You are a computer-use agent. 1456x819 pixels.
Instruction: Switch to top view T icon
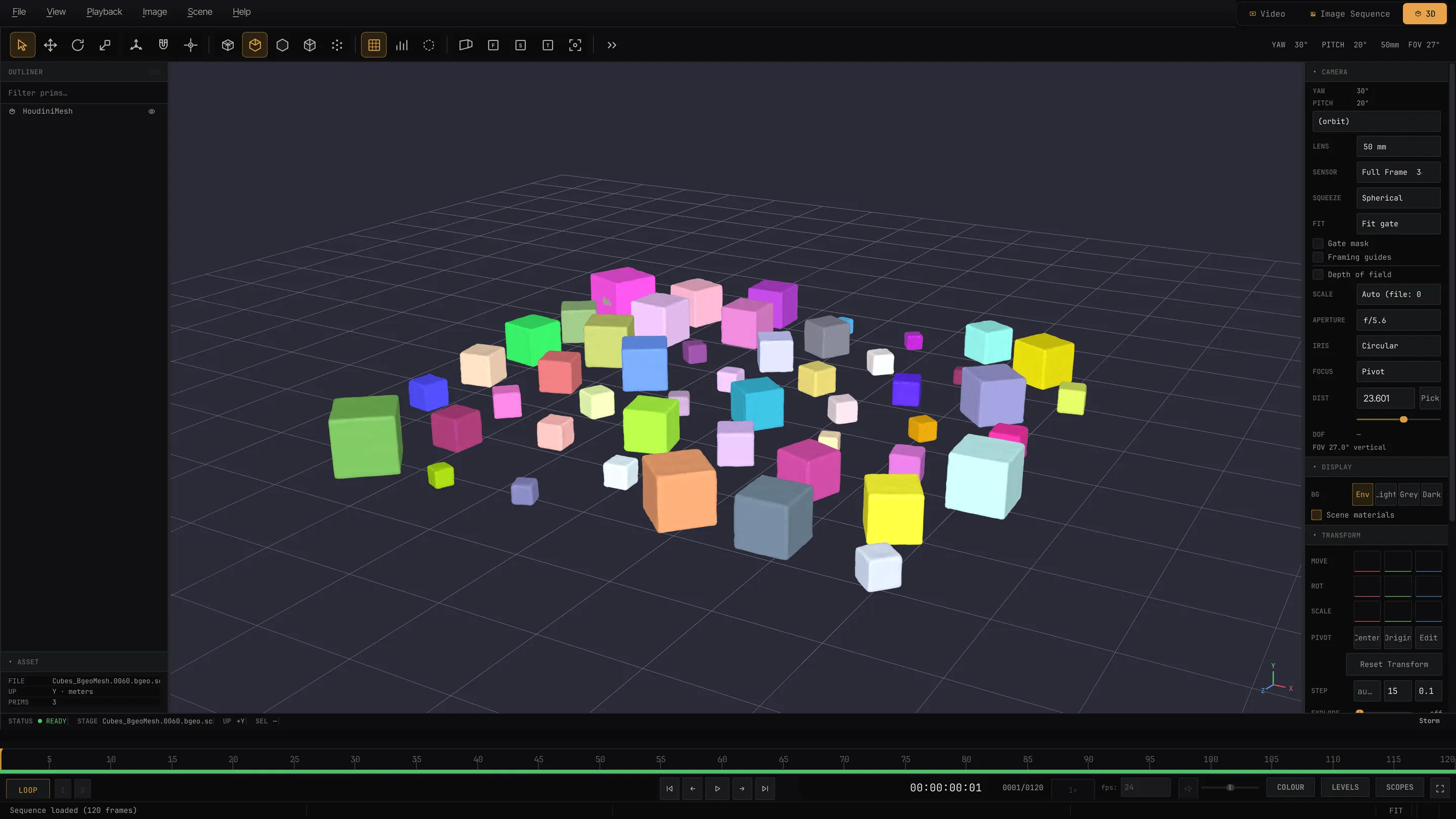click(x=548, y=45)
